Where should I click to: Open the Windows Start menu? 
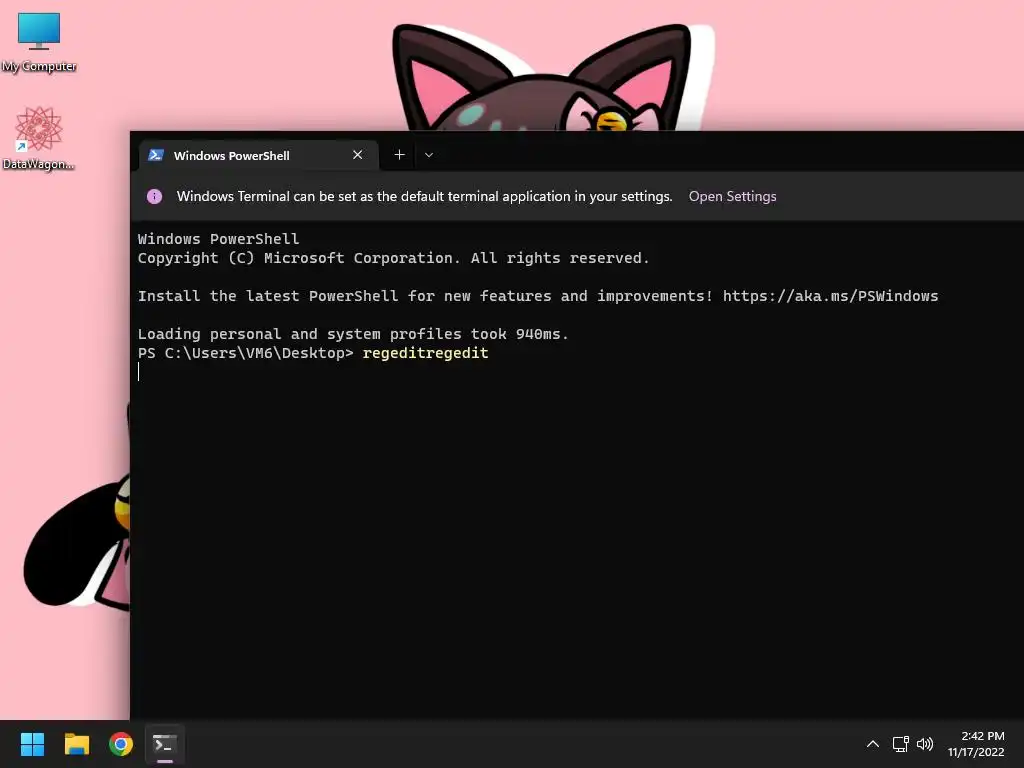pos(32,744)
